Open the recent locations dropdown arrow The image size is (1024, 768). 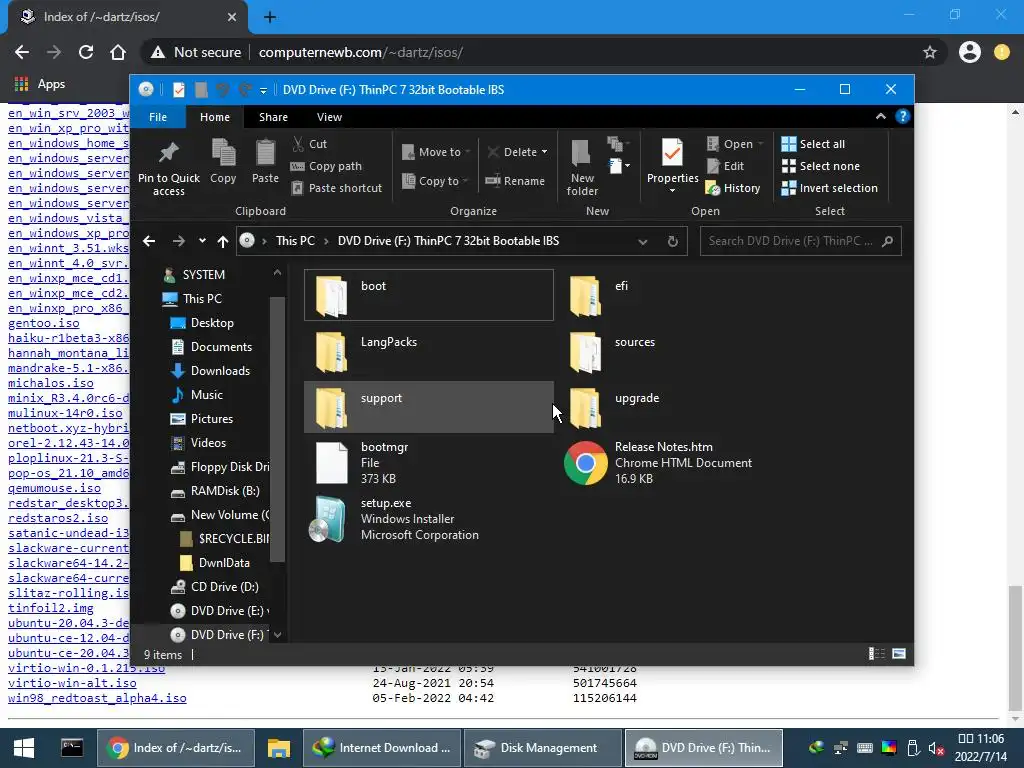click(x=202, y=241)
